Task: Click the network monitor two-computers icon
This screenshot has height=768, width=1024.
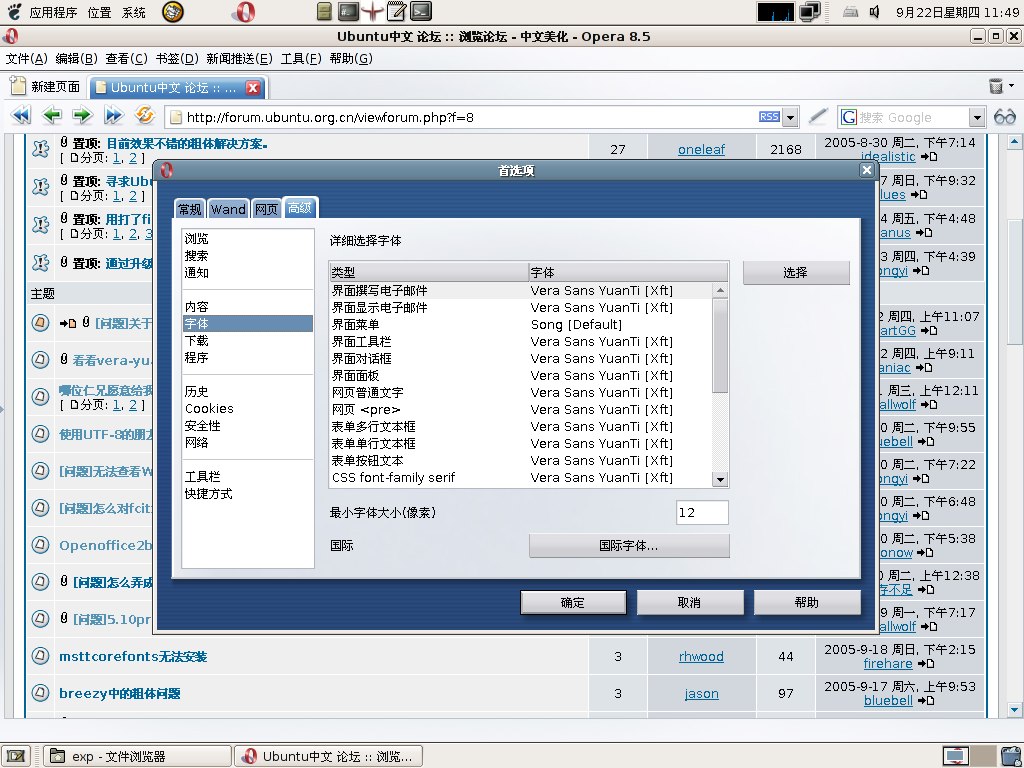Action: coord(810,12)
